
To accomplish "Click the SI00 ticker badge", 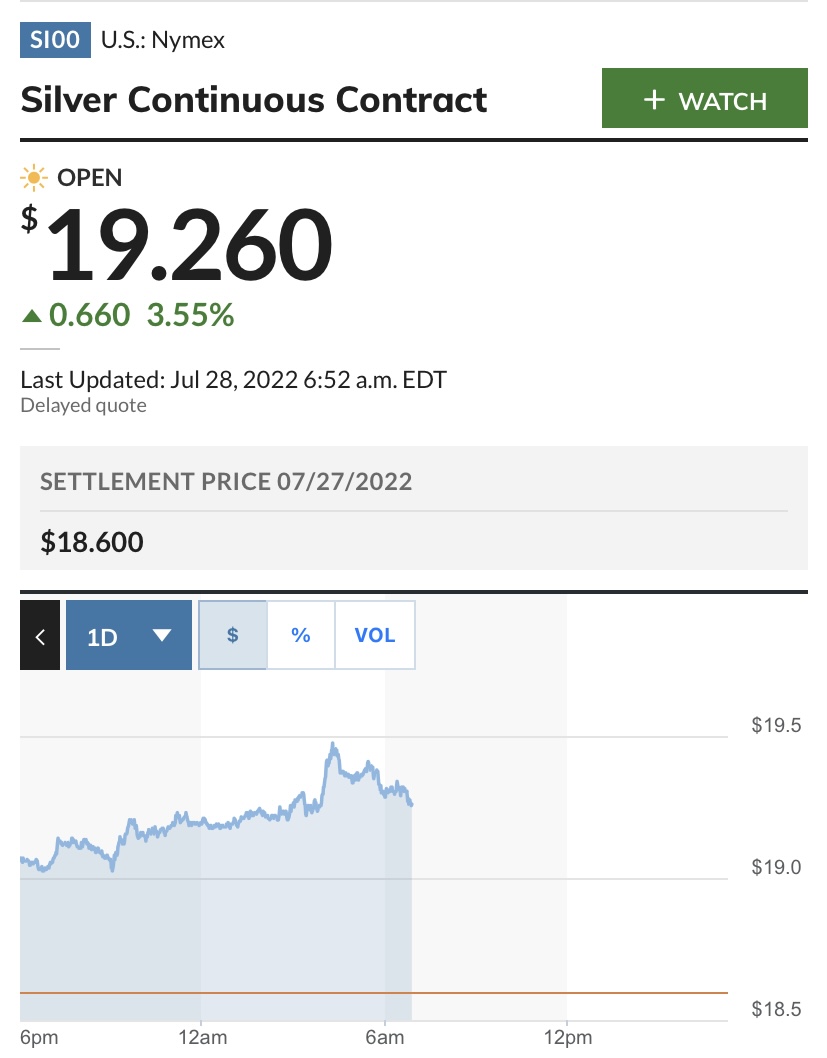I will coord(56,41).
